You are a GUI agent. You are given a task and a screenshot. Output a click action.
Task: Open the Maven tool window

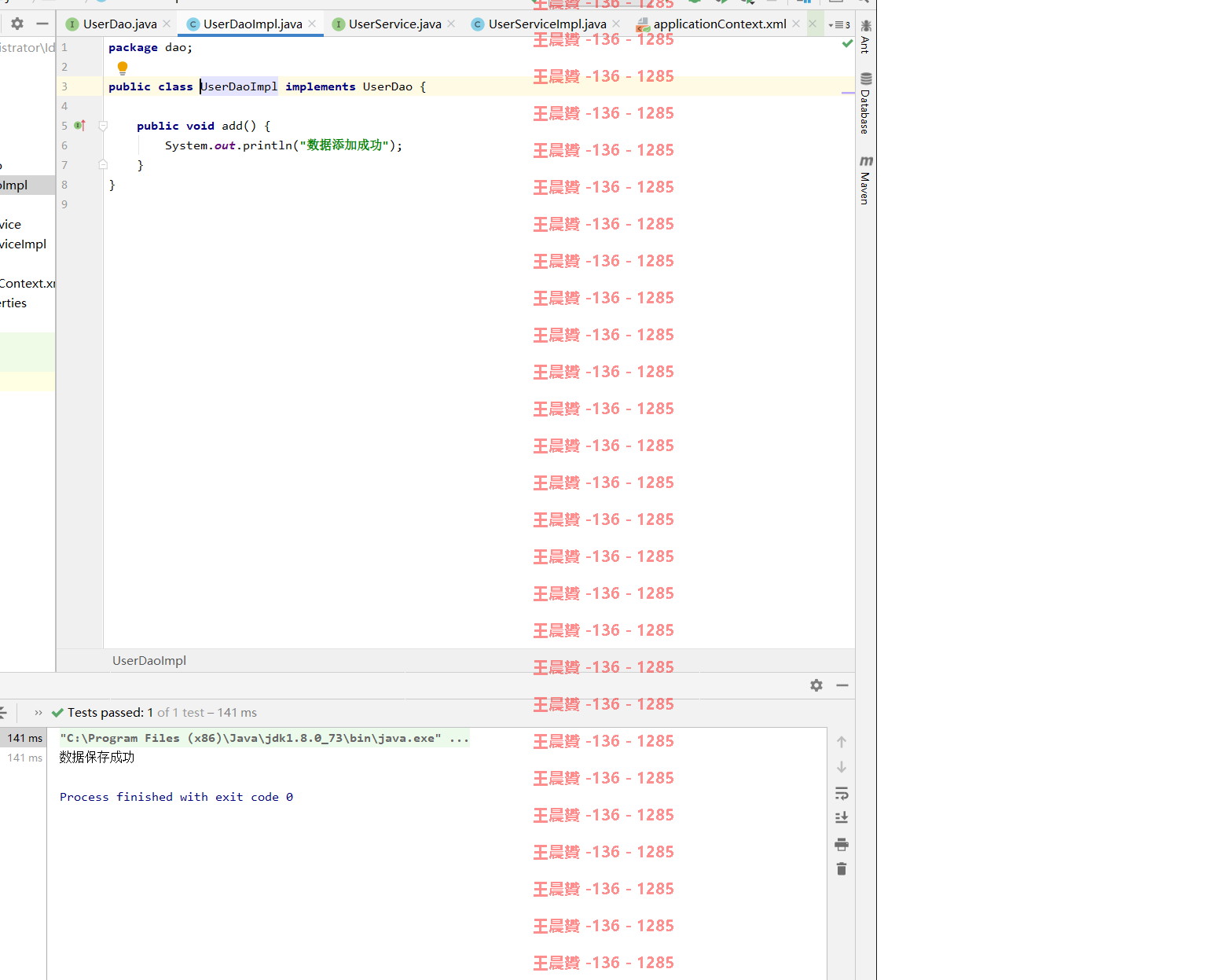(866, 180)
